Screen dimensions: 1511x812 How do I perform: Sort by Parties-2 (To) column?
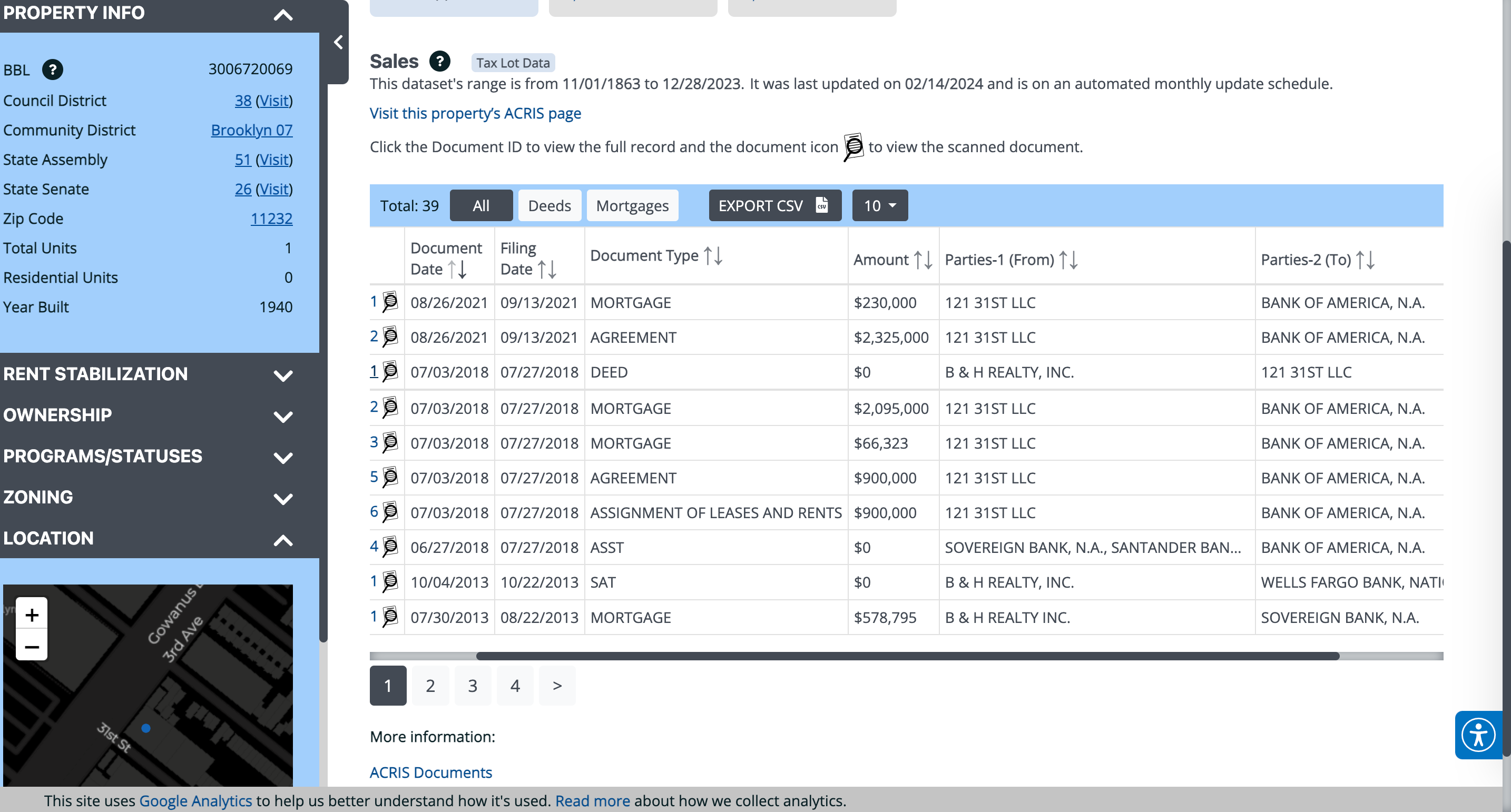[1365, 260]
